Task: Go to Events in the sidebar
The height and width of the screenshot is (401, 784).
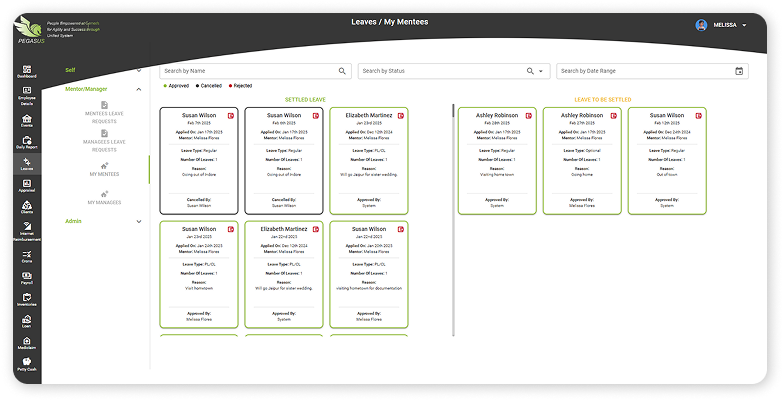Action: [x=27, y=120]
